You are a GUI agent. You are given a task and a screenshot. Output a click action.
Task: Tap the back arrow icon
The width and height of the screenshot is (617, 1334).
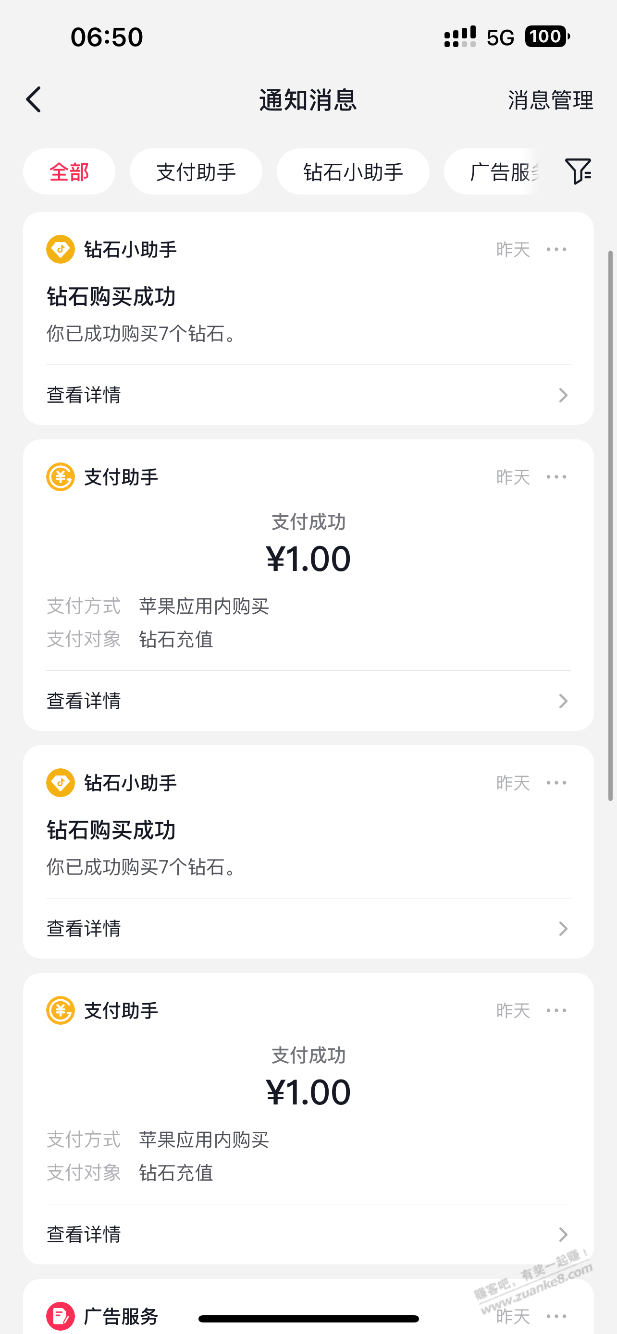point(34,99)
